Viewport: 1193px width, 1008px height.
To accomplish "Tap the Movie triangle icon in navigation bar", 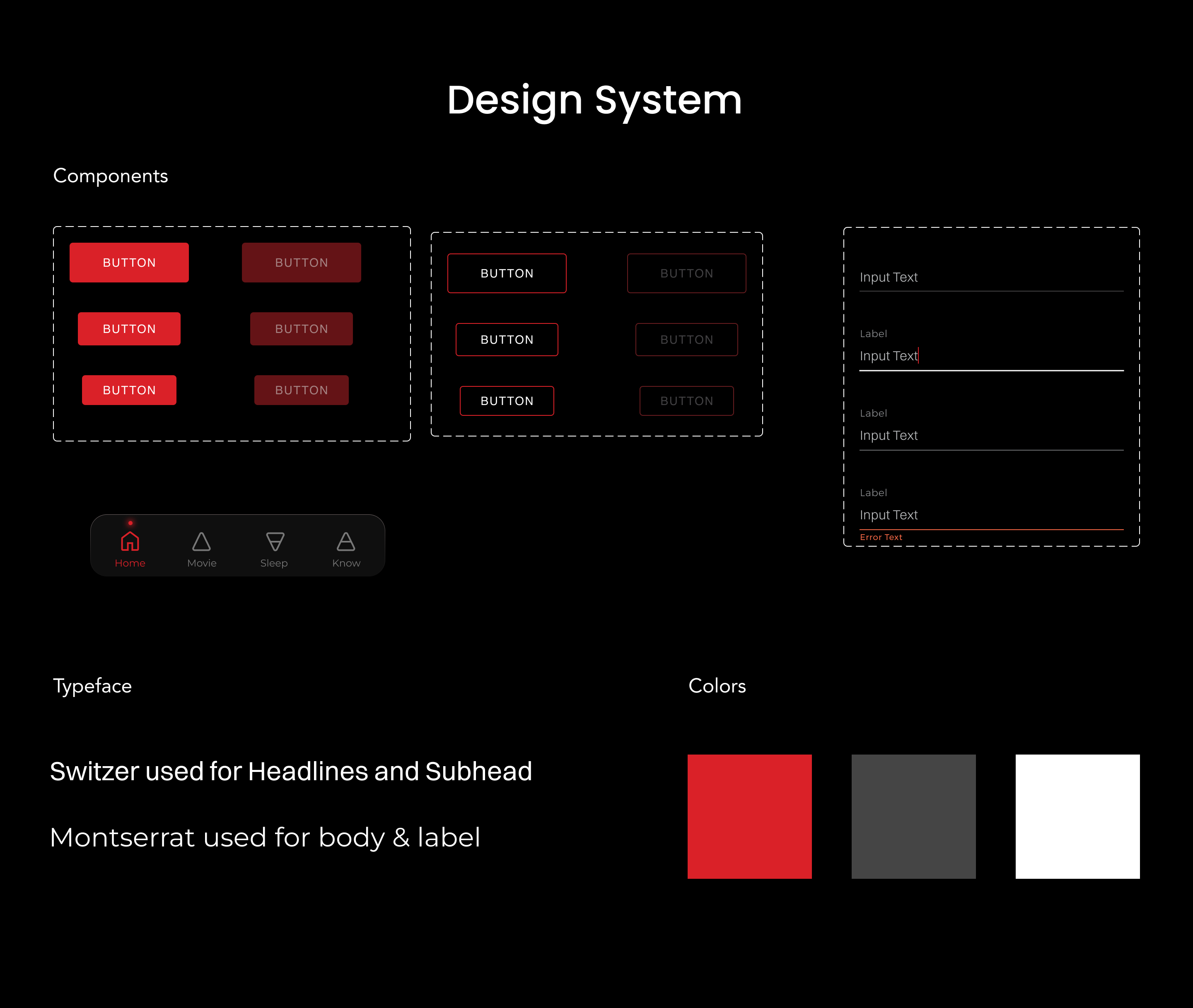I will [x=201, y=541].
